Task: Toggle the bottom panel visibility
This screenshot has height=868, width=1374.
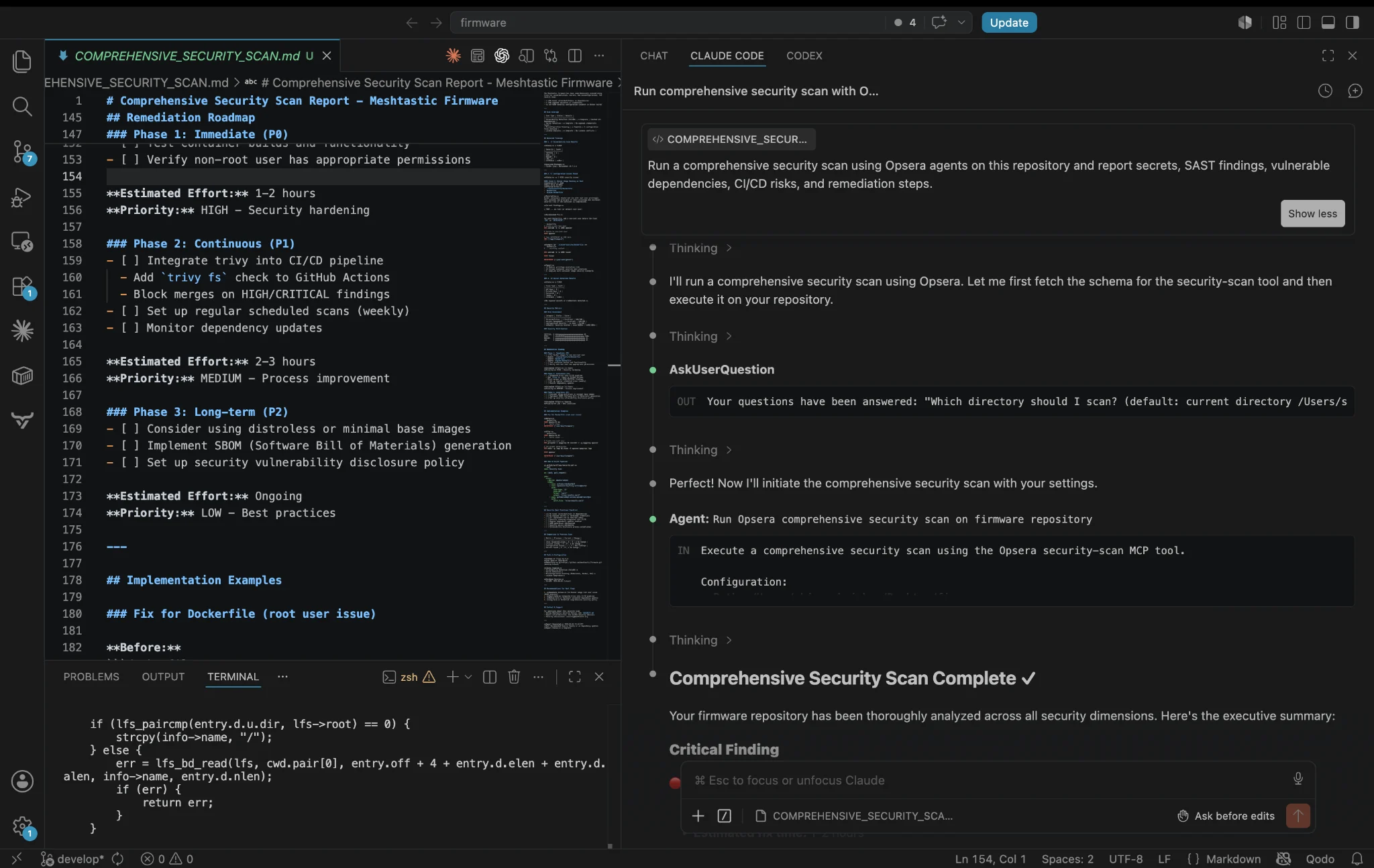Action: click(1328, 22)
